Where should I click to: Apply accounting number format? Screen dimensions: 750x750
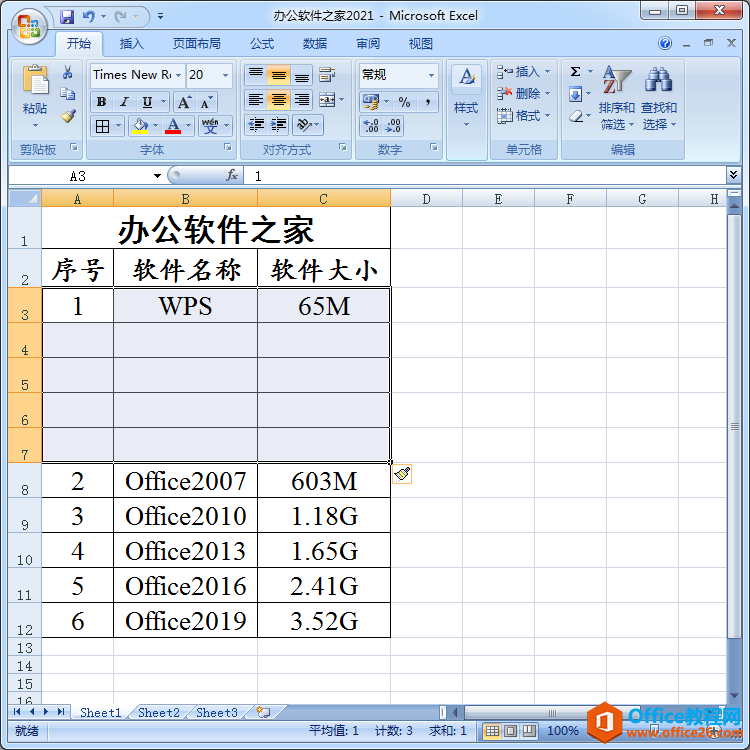point(371,102)
